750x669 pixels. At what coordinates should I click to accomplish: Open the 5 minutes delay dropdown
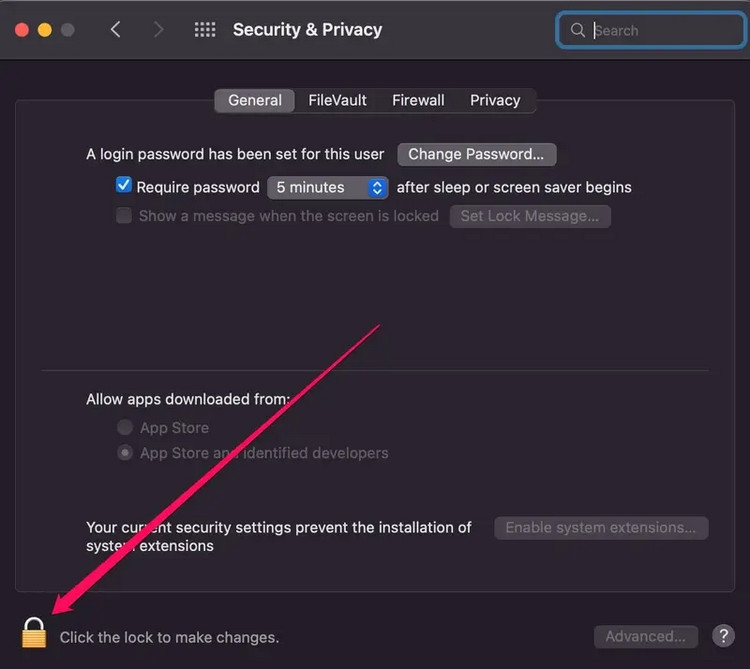tap(328, 187)
